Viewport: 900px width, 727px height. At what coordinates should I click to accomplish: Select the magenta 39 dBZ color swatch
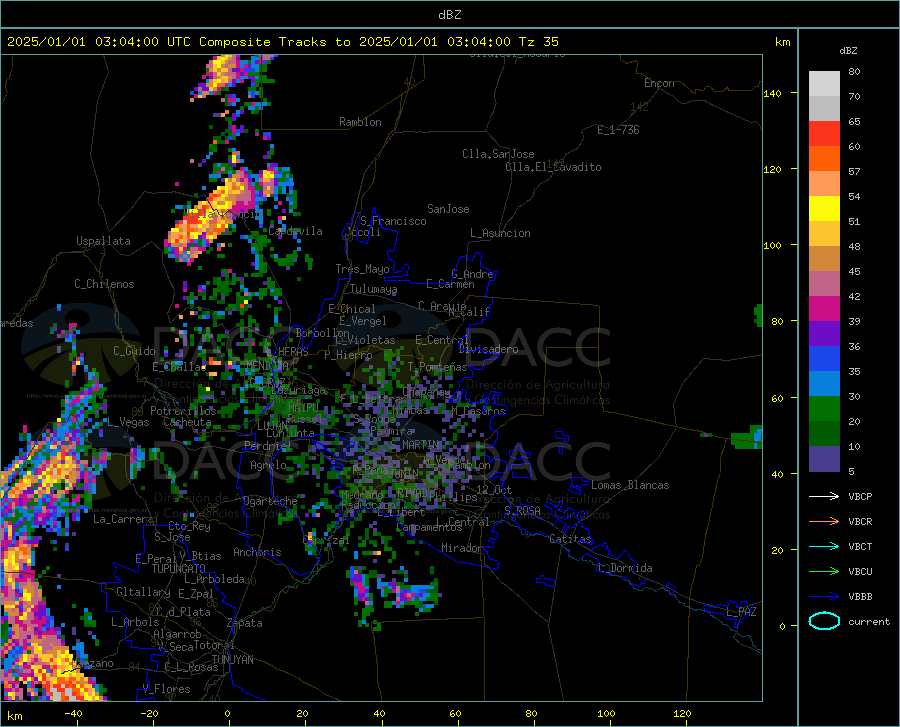click(x=824, y=309)
